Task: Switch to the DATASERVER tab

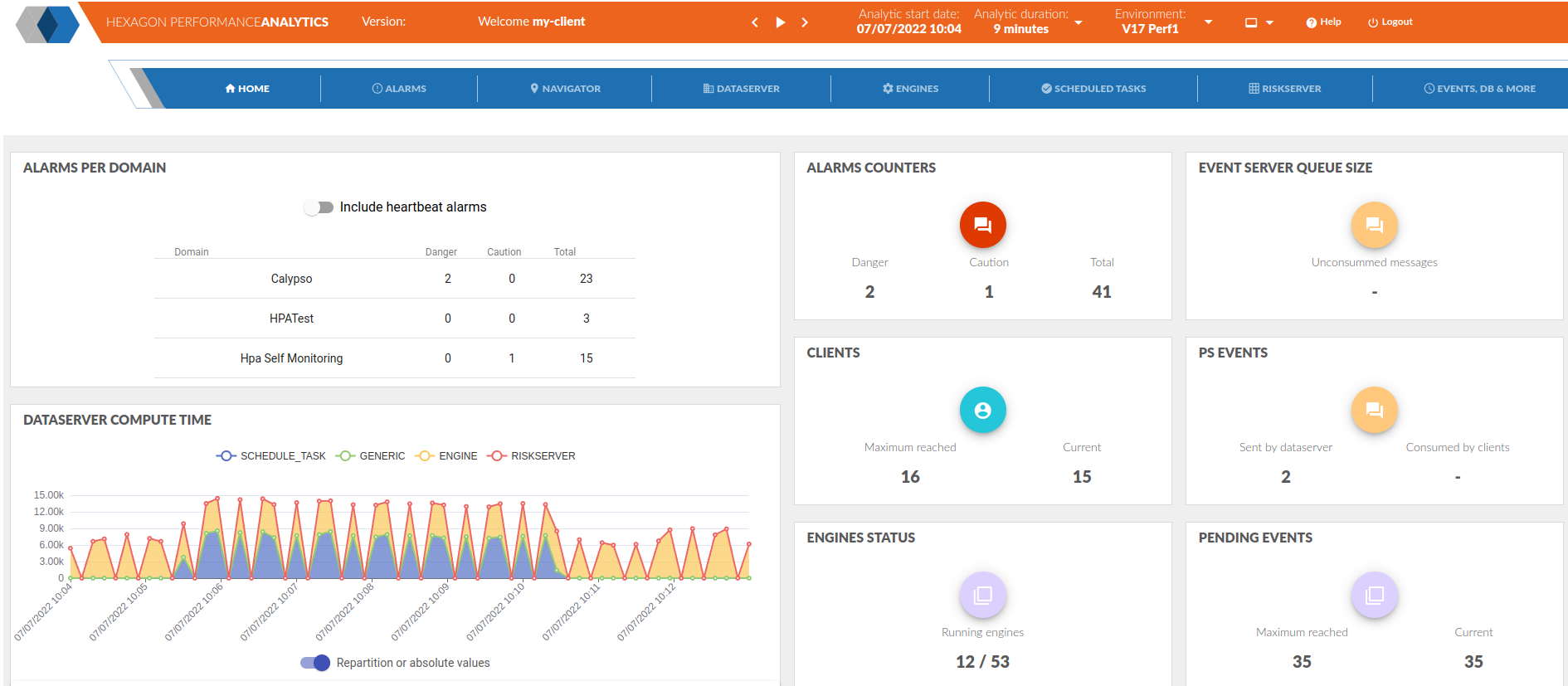Action: (x=741, y=89)
